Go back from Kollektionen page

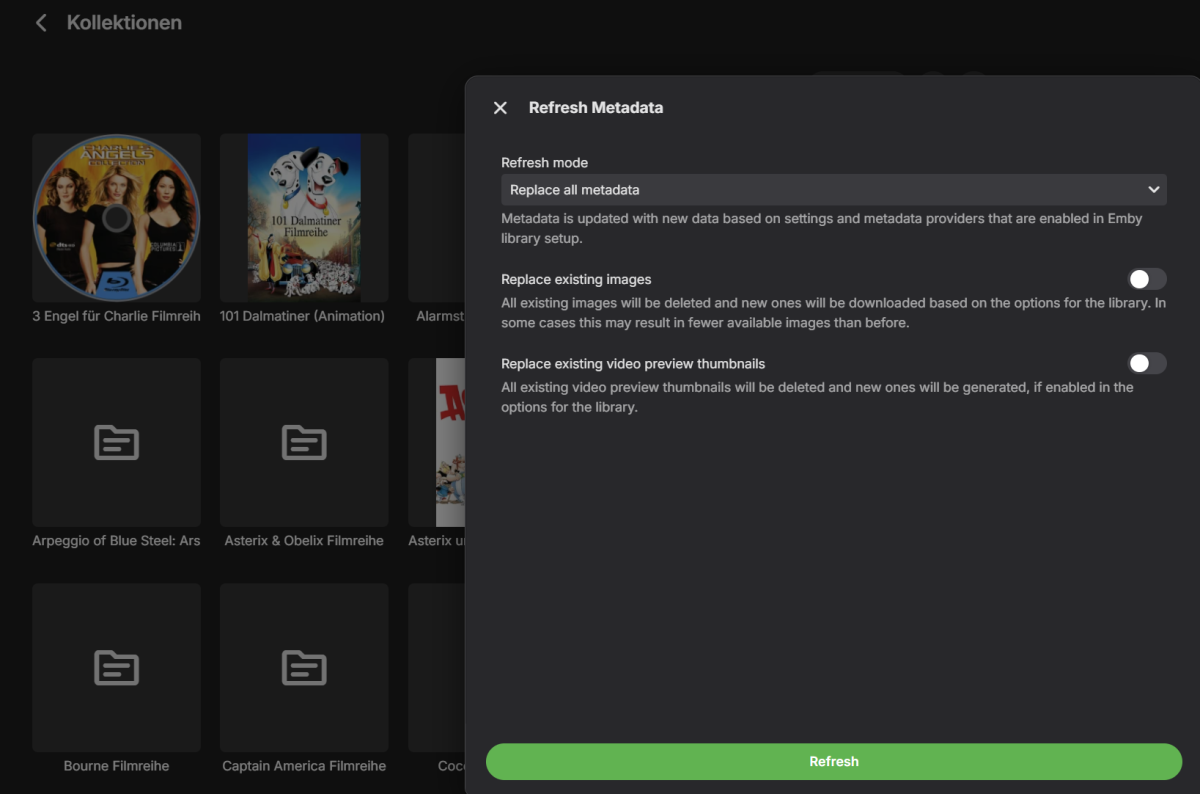point(41,22)
